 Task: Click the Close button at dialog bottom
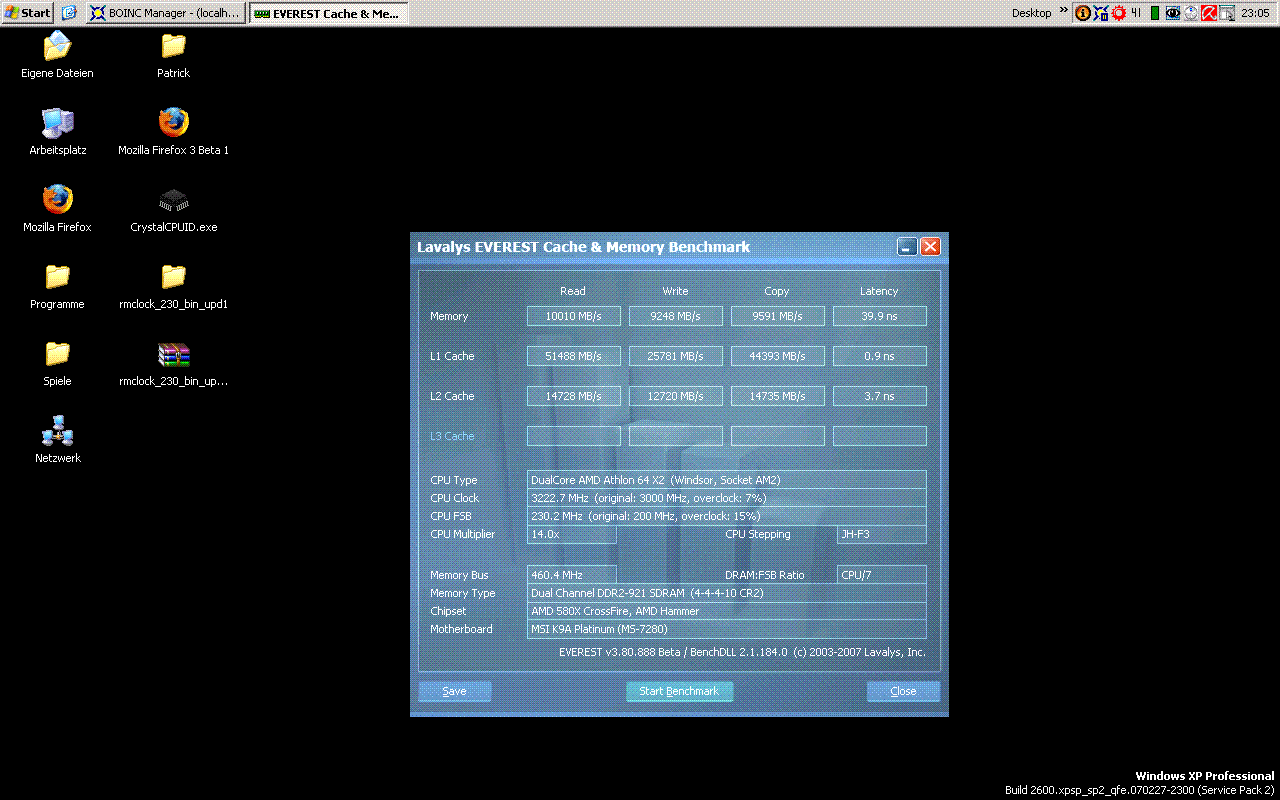coord(903,691)
